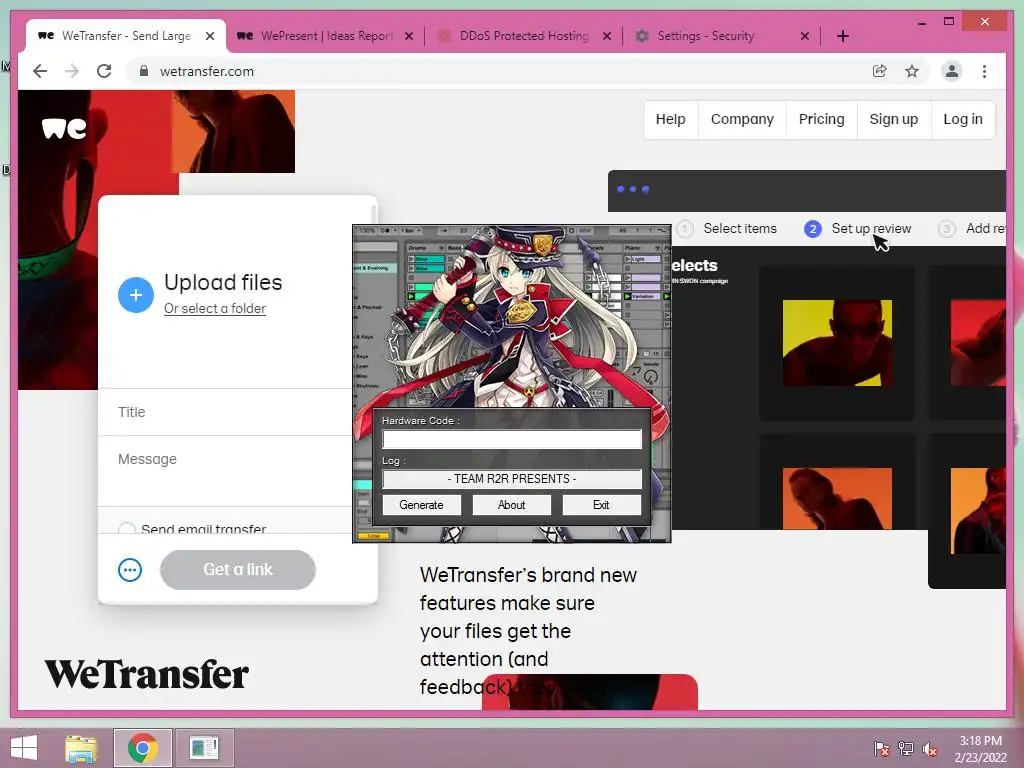Click the WeTransfer wordmark at bottom left
1024x768 pixels.
(146, 675)
